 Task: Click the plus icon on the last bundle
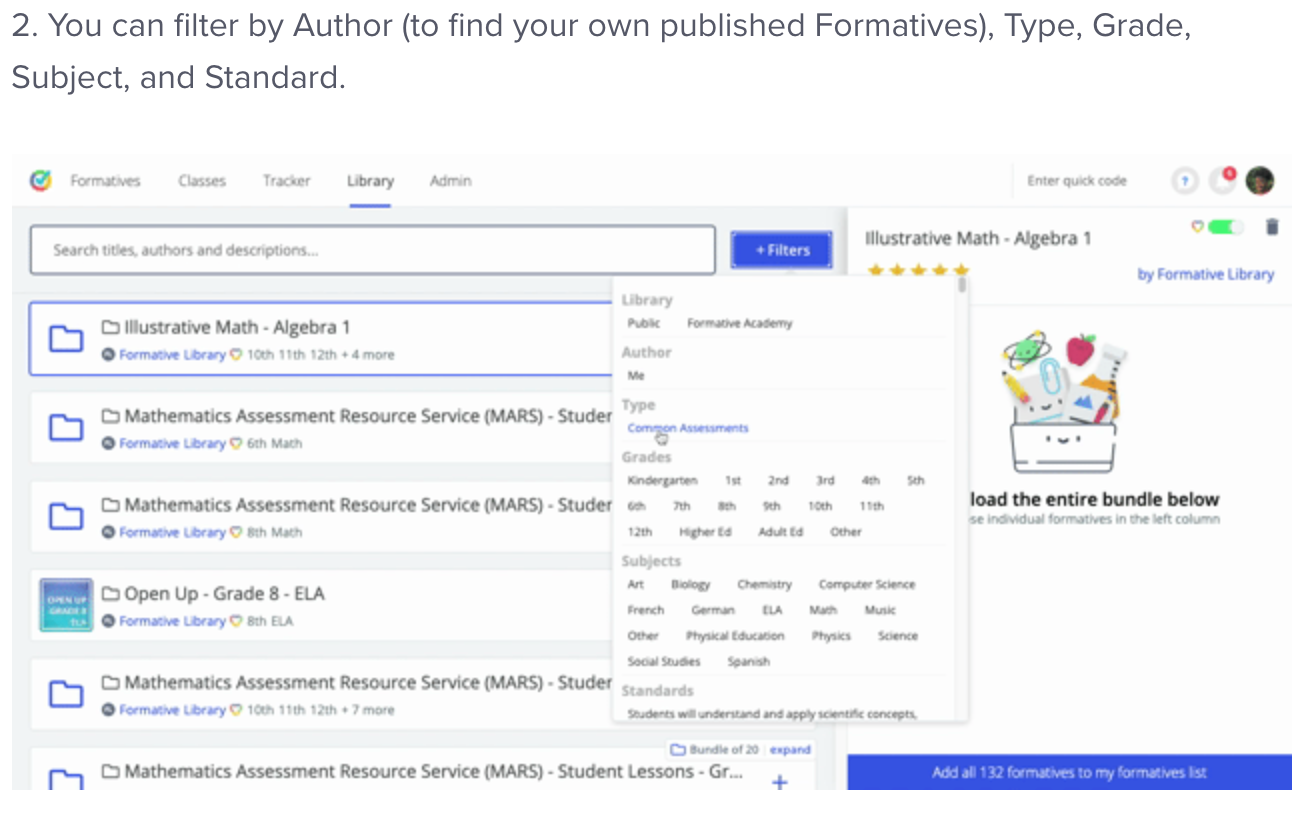click(780, 781)
